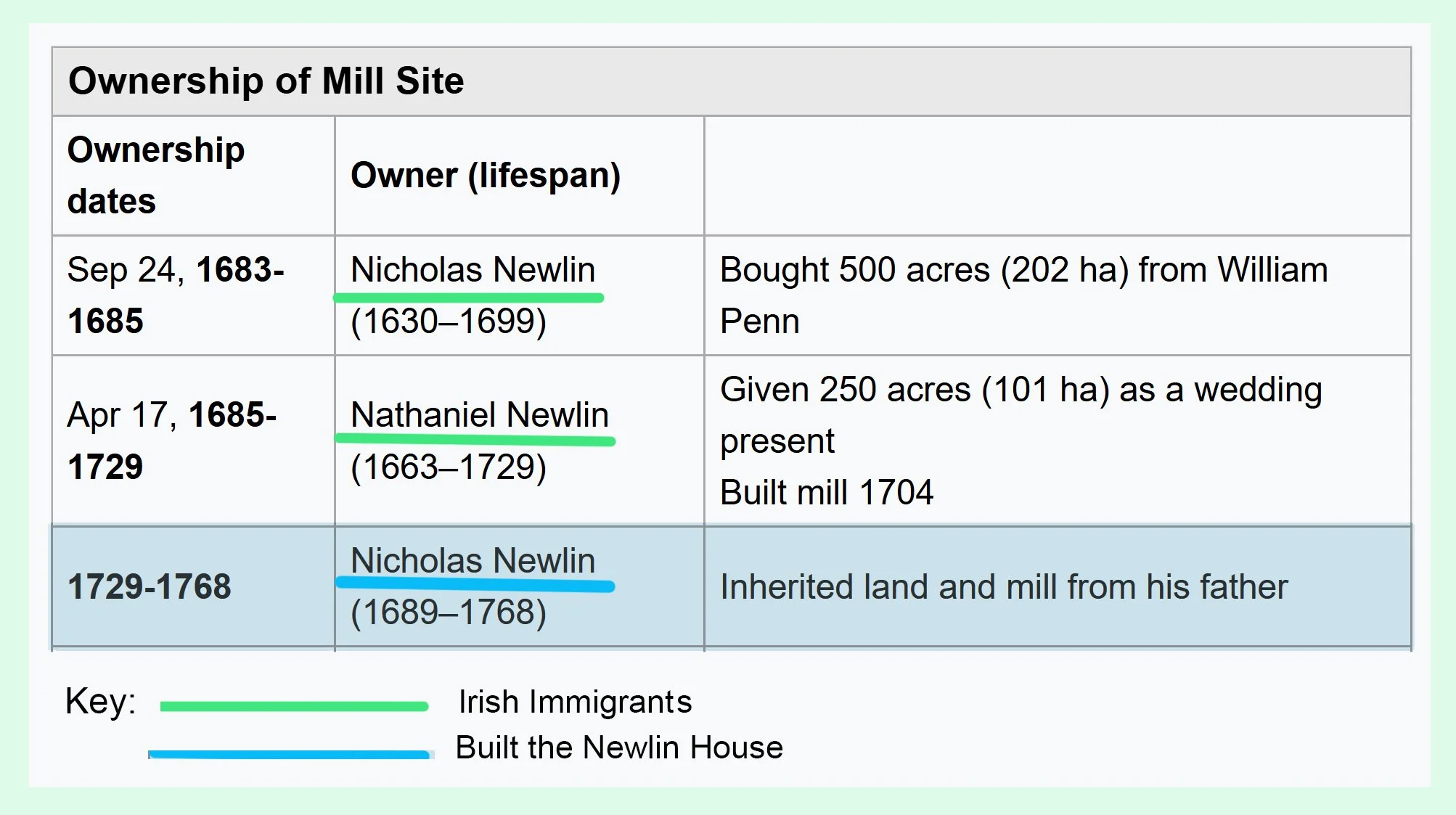The width and height of the screenshot is (1456, 815).
Task: Click the "Ownership of Mill Site" table title
Action: [x=266, y=81]
